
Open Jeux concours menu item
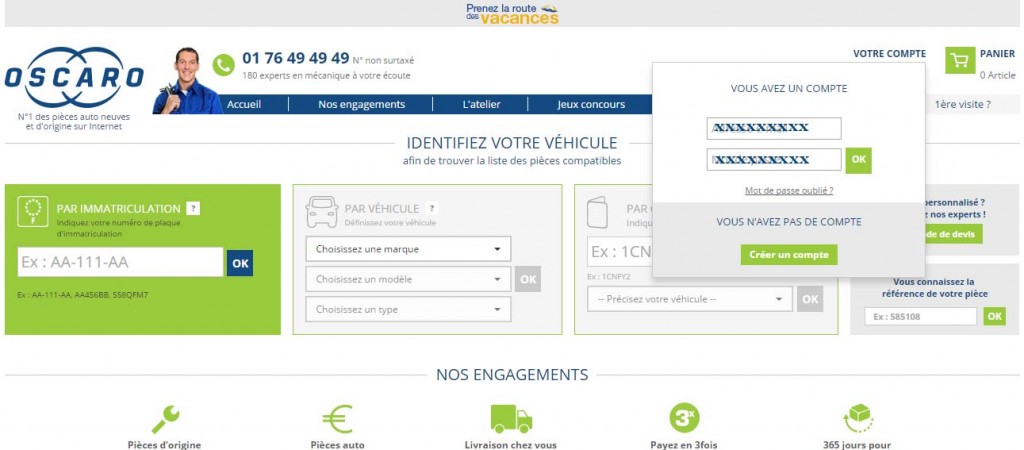click(x=591, y=104)
